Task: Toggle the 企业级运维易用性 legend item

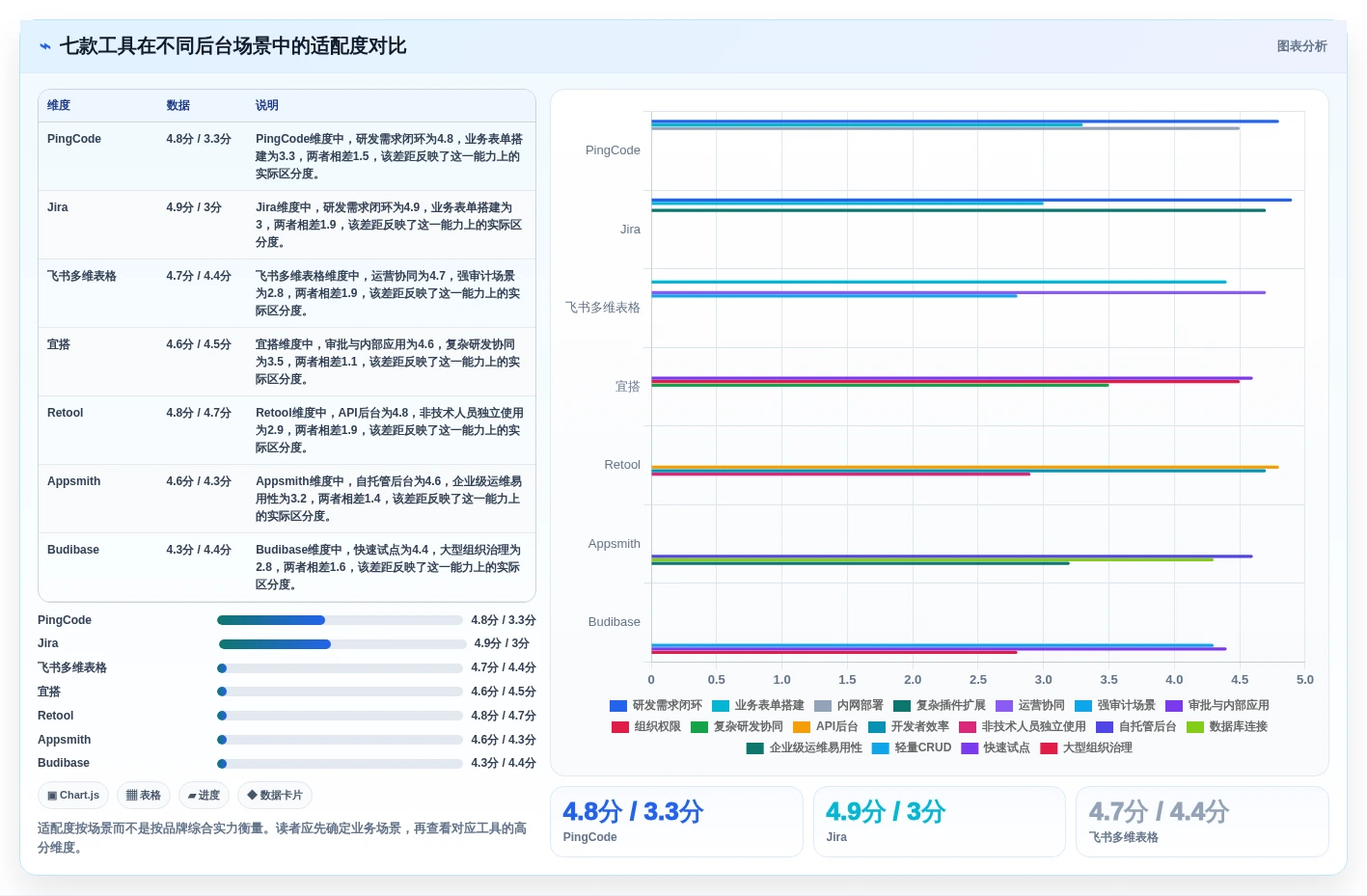Action: click(x=804, y=748)
